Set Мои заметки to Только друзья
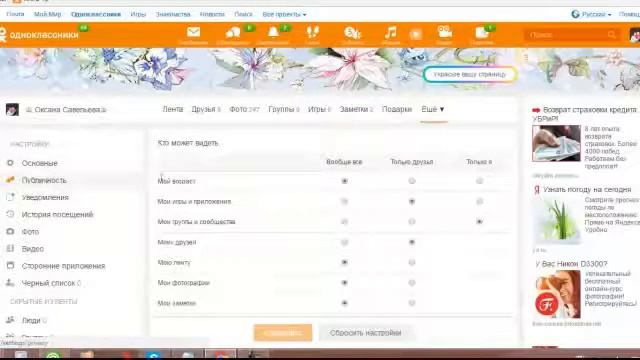 click(x=412, y=303)
